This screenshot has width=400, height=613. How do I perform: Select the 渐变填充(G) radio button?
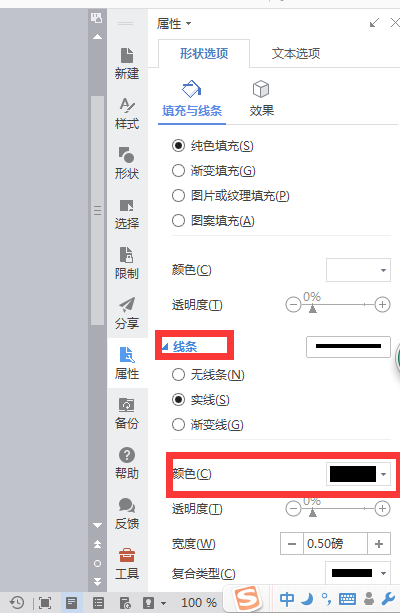179,170
